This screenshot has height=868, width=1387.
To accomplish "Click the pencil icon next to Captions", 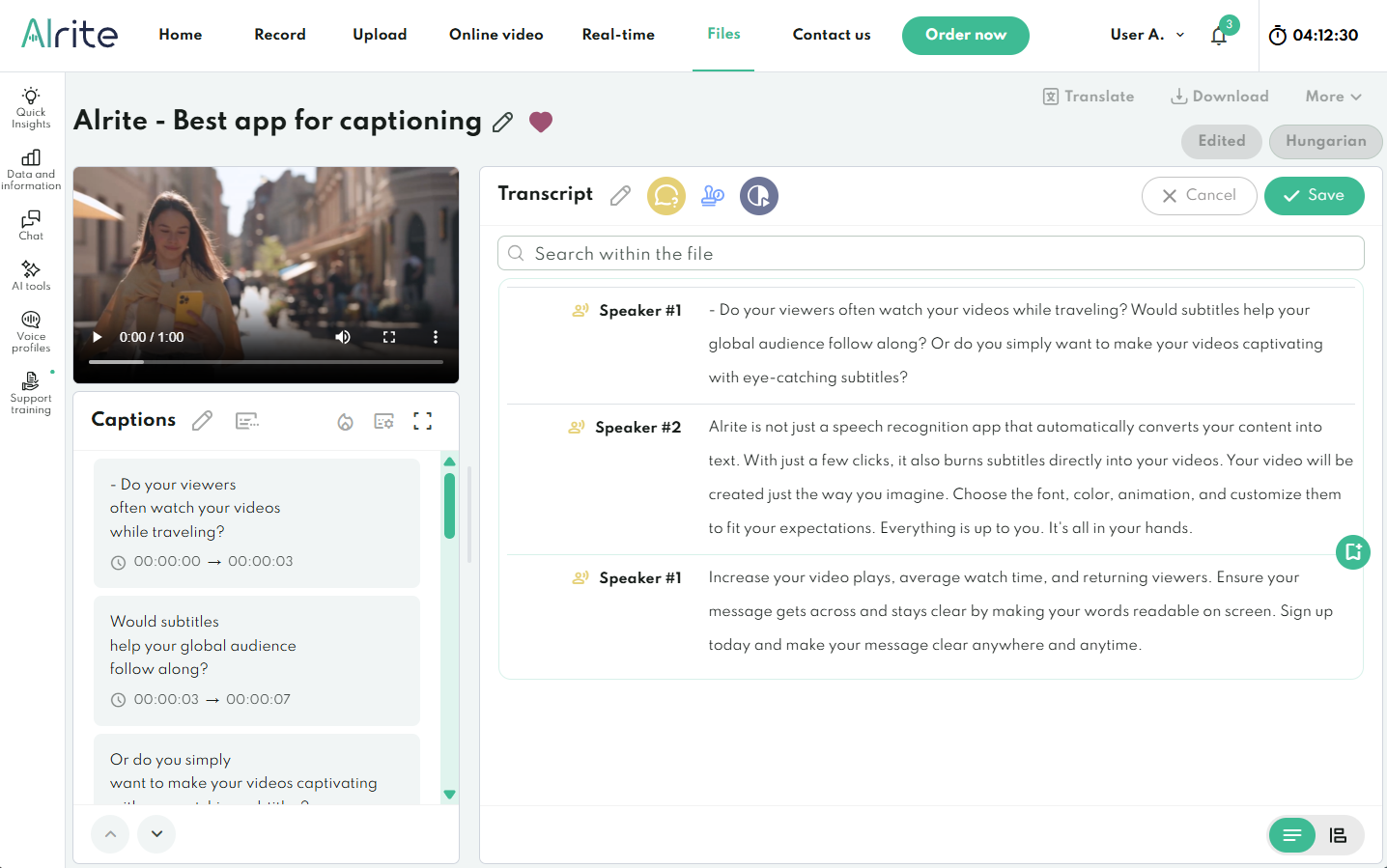I will [x=202, y=421].
